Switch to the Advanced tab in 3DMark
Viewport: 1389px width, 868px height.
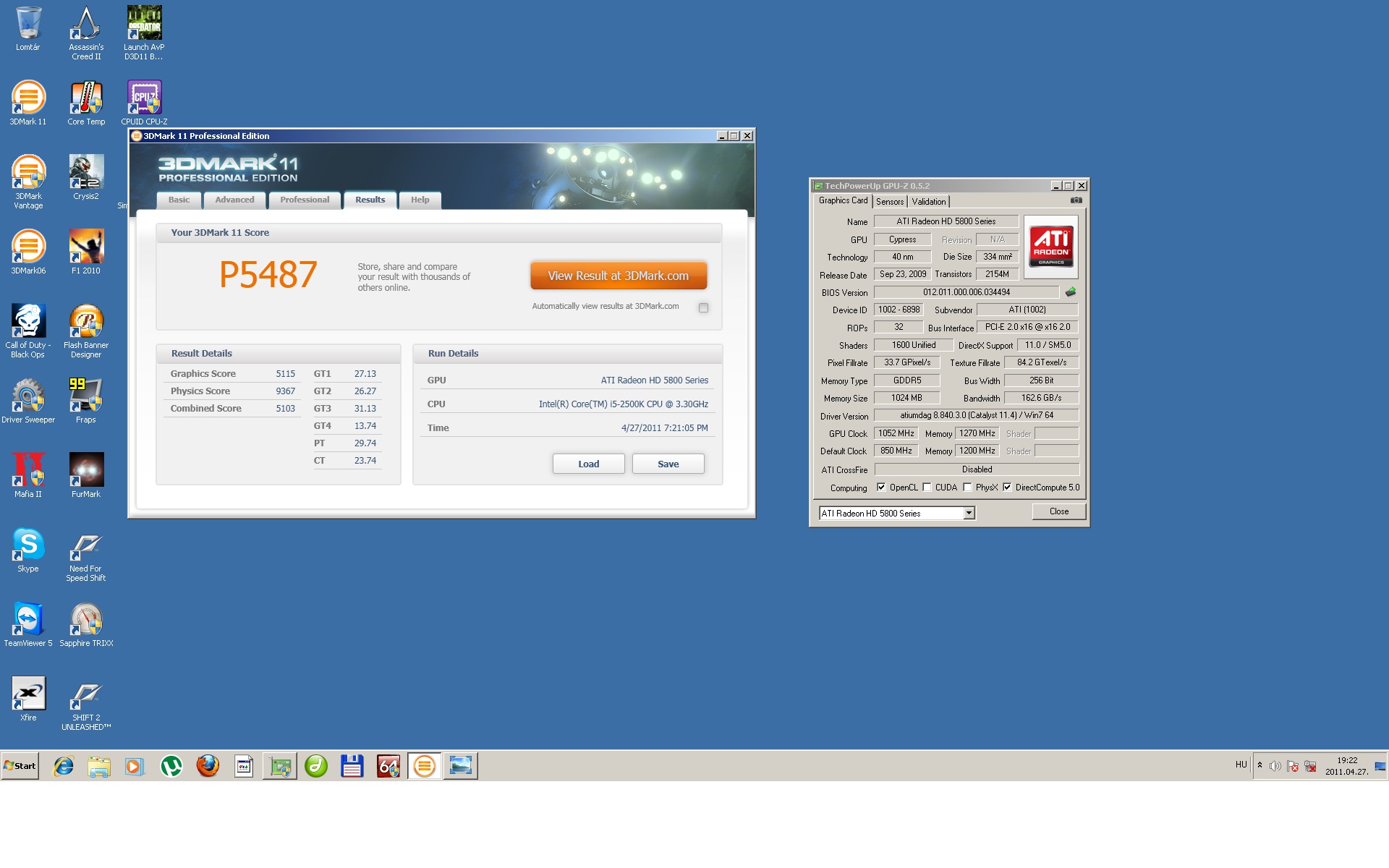234,200
